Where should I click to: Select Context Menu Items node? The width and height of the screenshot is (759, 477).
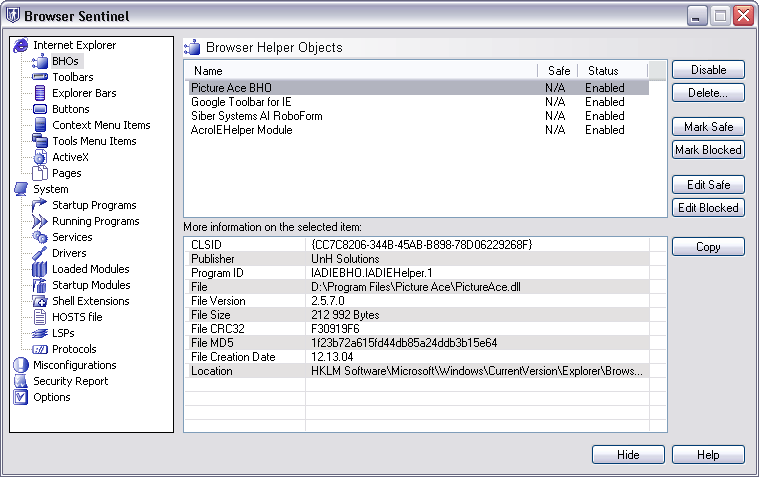(101, 125)
